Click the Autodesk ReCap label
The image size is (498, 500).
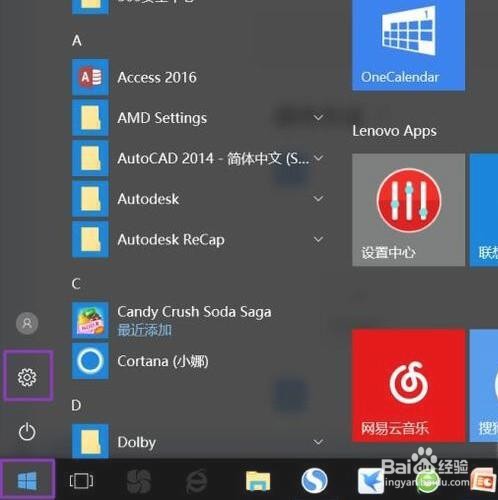[171, 240]
